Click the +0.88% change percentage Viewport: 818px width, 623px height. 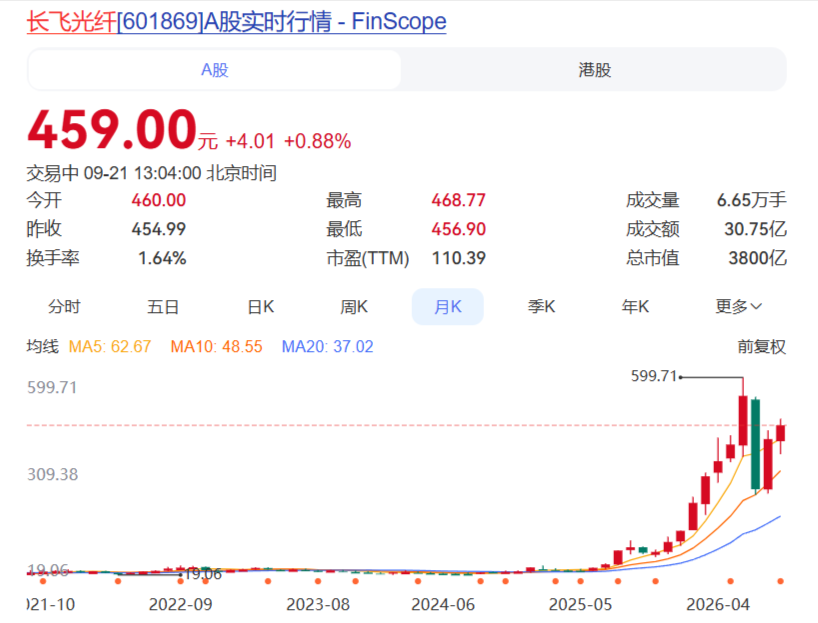pyautogui.click(x=317, y=141)
